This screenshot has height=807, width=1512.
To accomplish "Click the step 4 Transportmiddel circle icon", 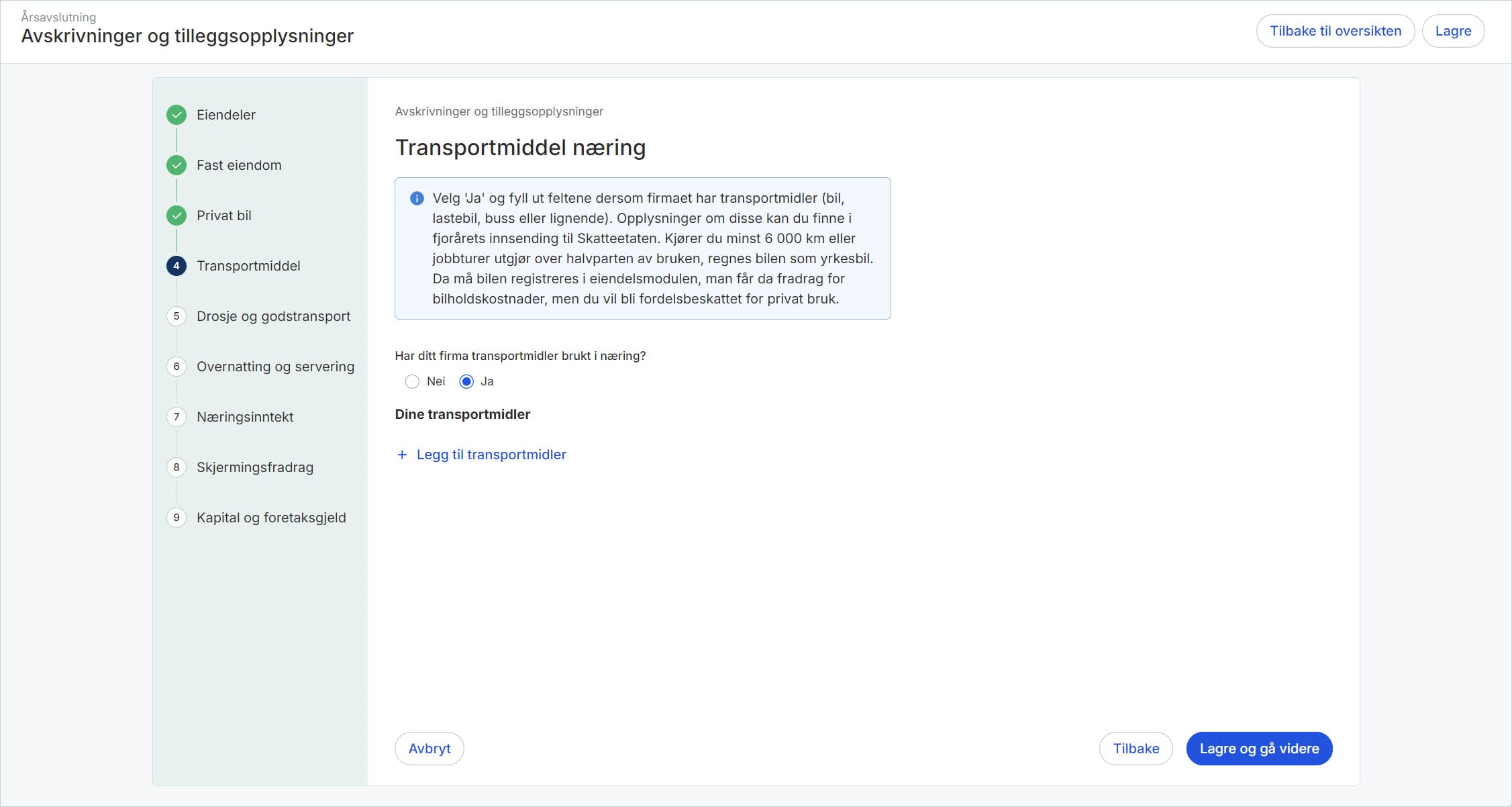I will pos(176,266).
